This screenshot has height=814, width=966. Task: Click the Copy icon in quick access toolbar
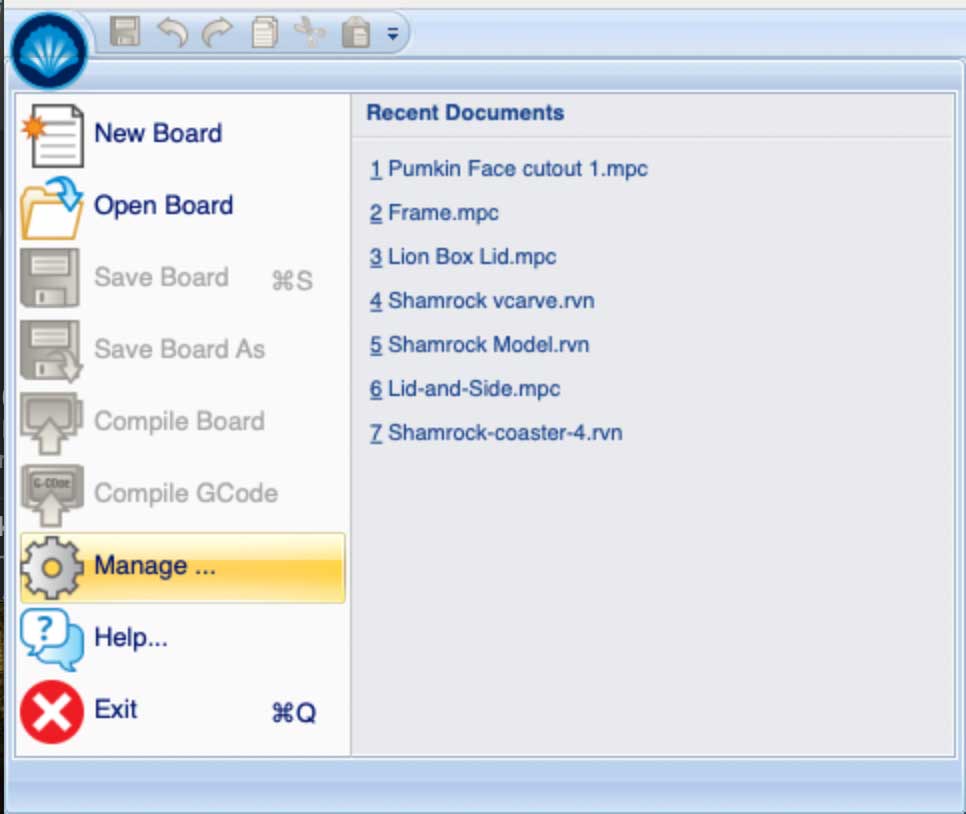[x=263, y=33]
